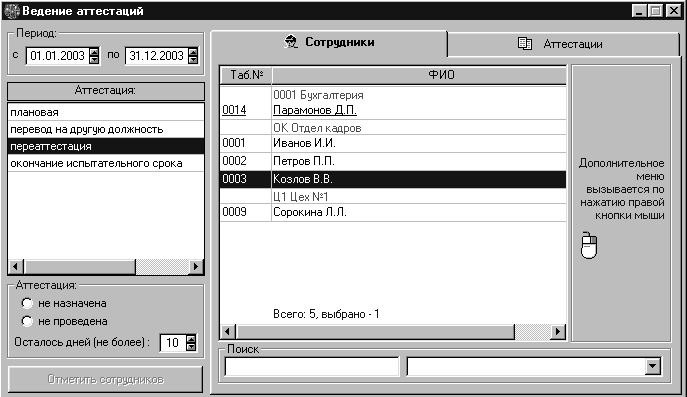Click the attestation list's horizontal scrollbar thumb
Viewport: 687px width, 397px height.
click(x=80, y=266)
